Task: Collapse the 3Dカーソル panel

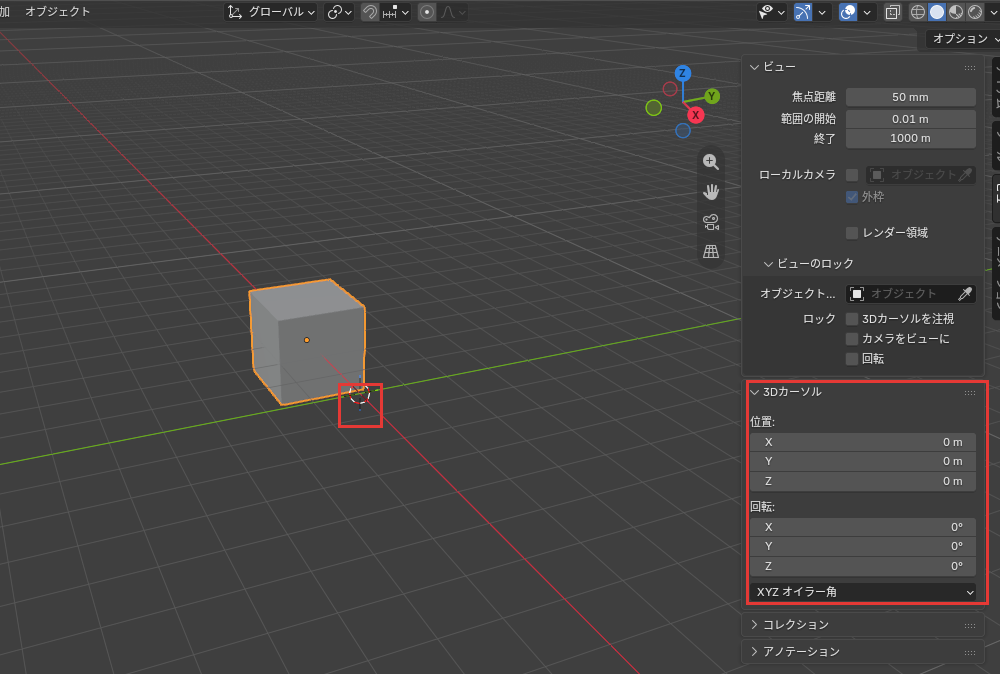Action: [x=754, y=392]
